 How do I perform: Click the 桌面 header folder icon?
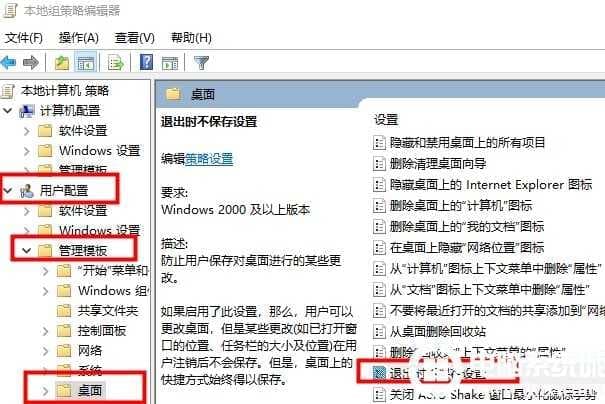click(x=173, y=94)
